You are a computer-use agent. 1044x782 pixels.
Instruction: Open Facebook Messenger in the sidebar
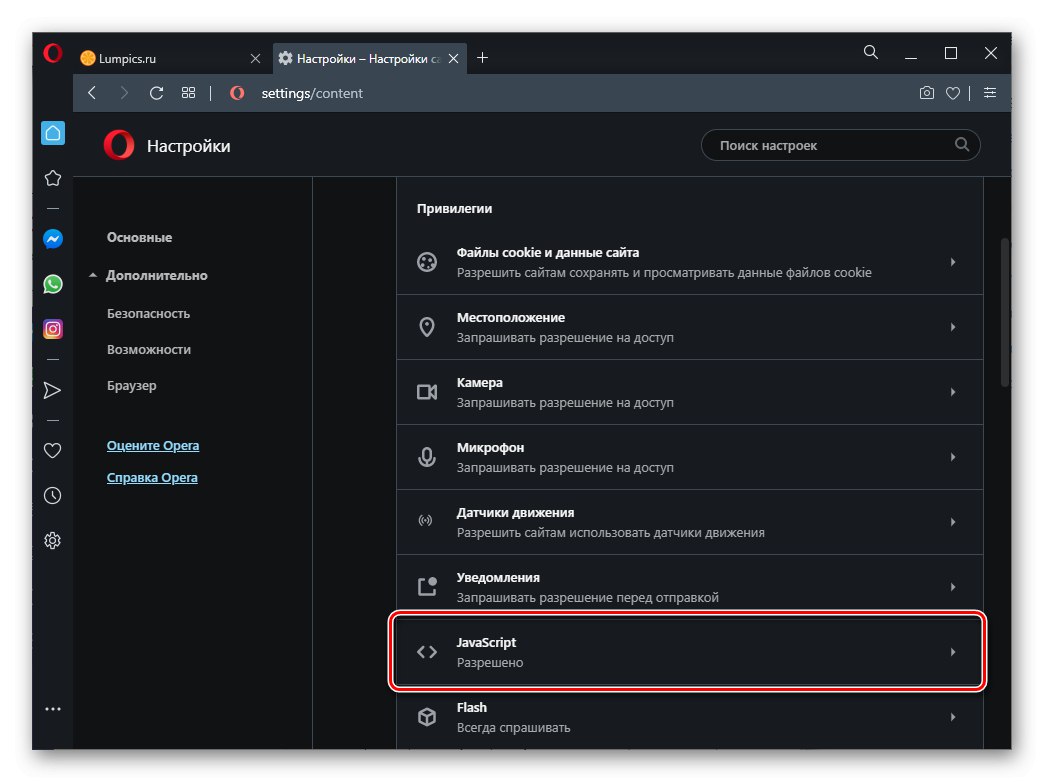click(53, 240)
